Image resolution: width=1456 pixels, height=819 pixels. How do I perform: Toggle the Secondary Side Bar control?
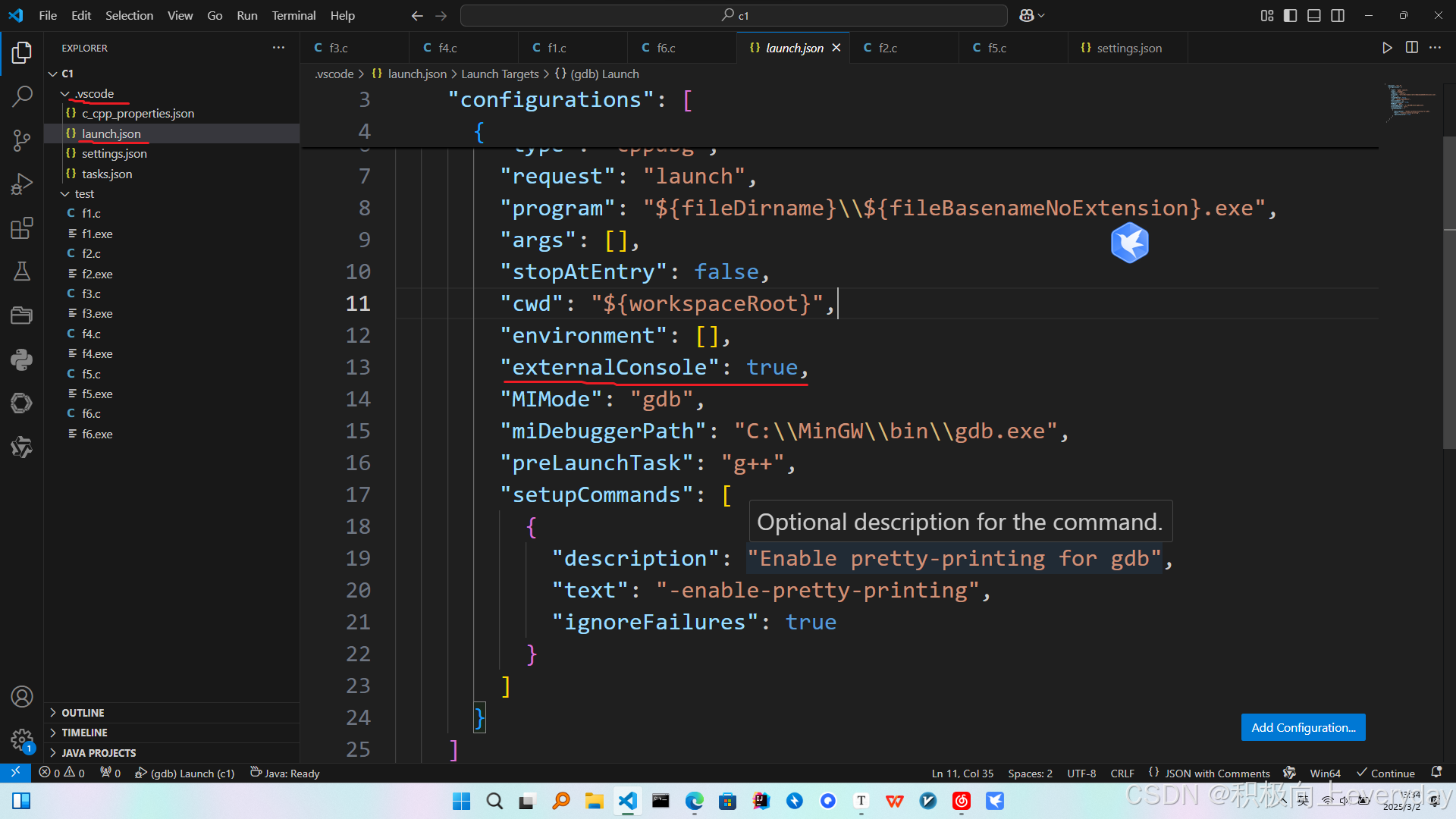click(1338, 15)
